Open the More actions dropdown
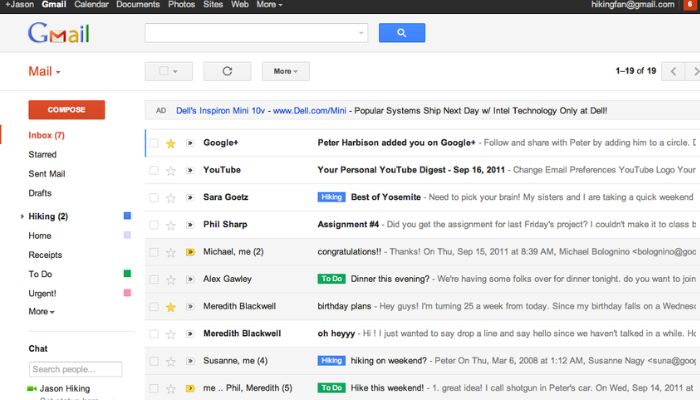700x400 pixels. [x=286, y=71]
